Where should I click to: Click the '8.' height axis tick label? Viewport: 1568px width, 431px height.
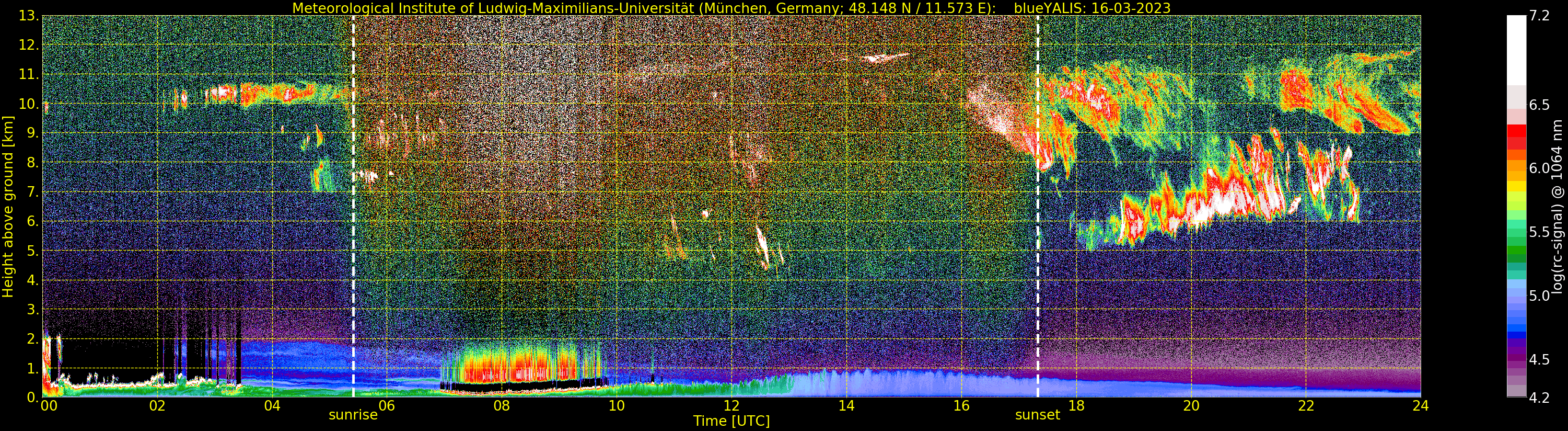click(32, 163)
